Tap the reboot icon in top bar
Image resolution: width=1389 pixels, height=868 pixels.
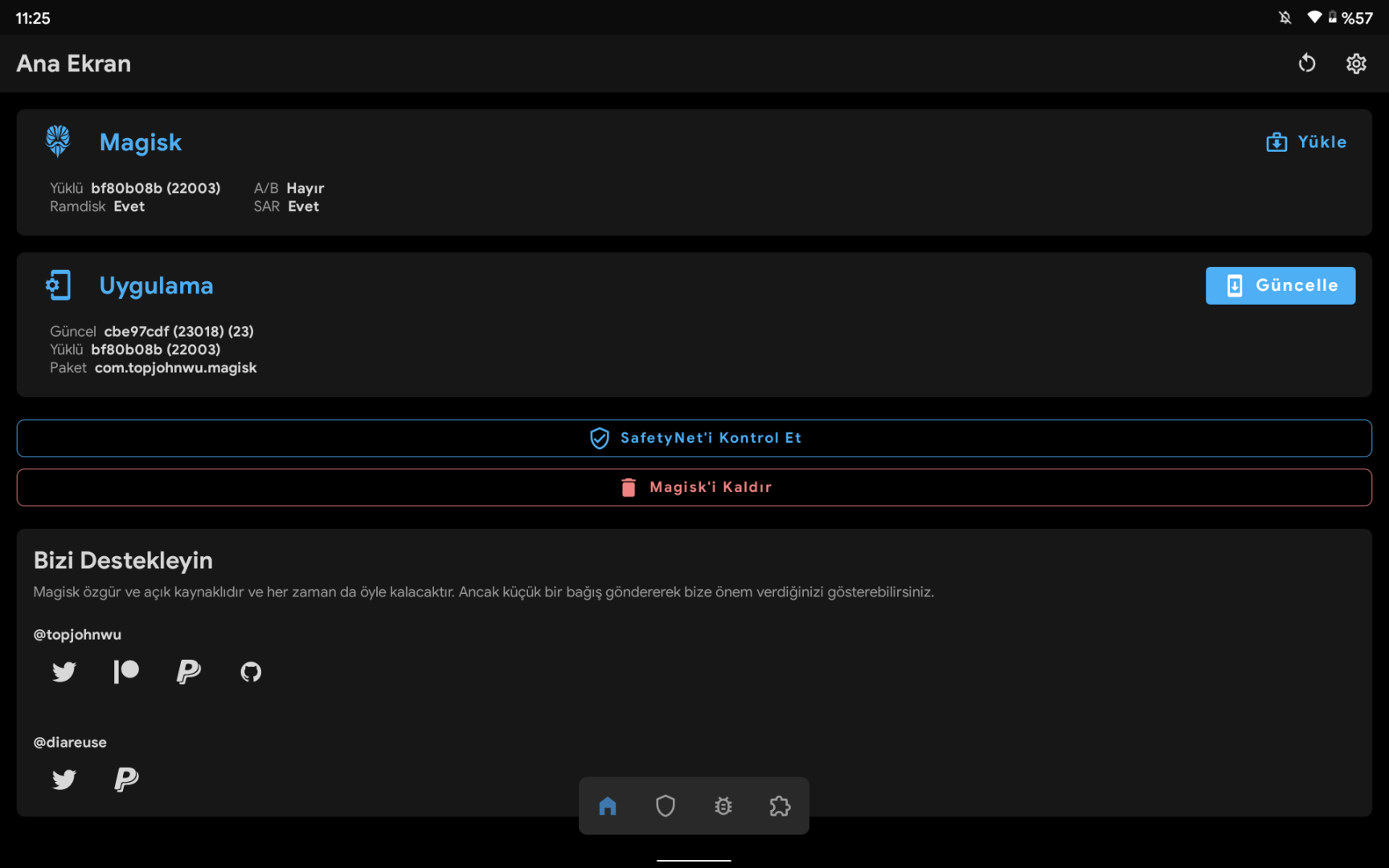point(1307,63)
